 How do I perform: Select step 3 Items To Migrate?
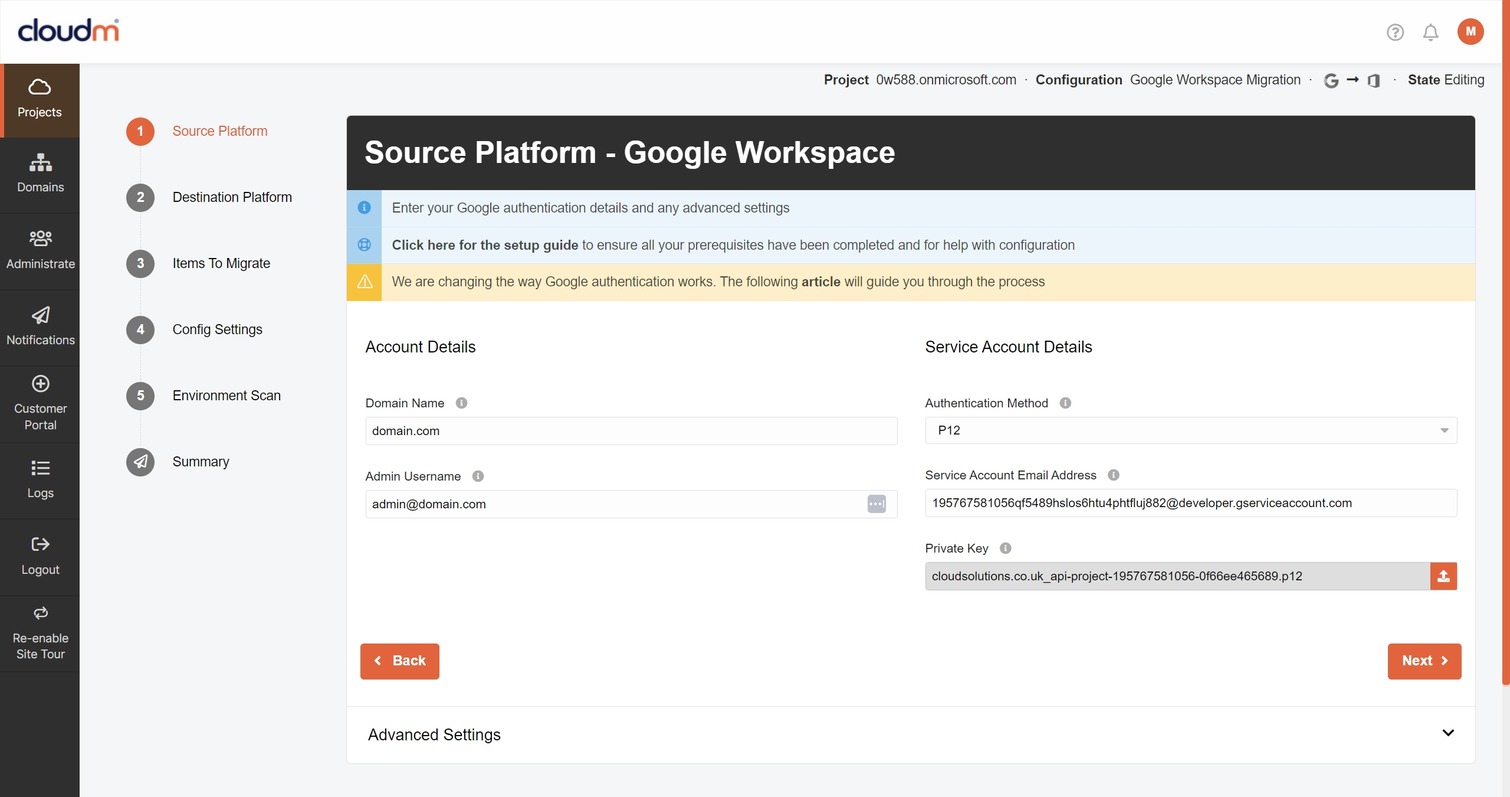click(198, 263)
